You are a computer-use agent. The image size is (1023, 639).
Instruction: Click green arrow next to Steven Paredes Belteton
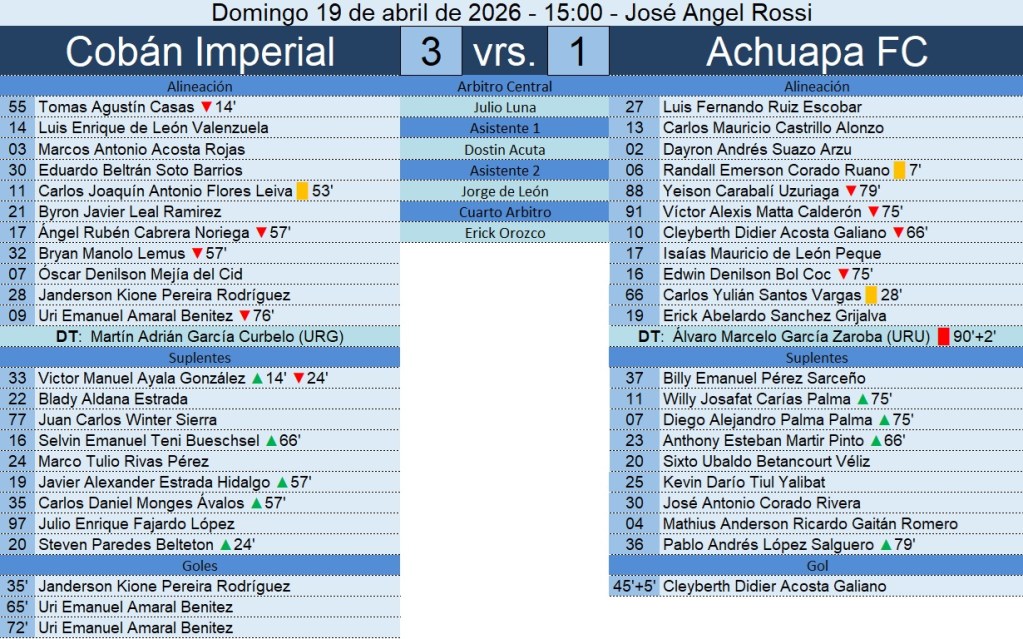tap(225, 545)
